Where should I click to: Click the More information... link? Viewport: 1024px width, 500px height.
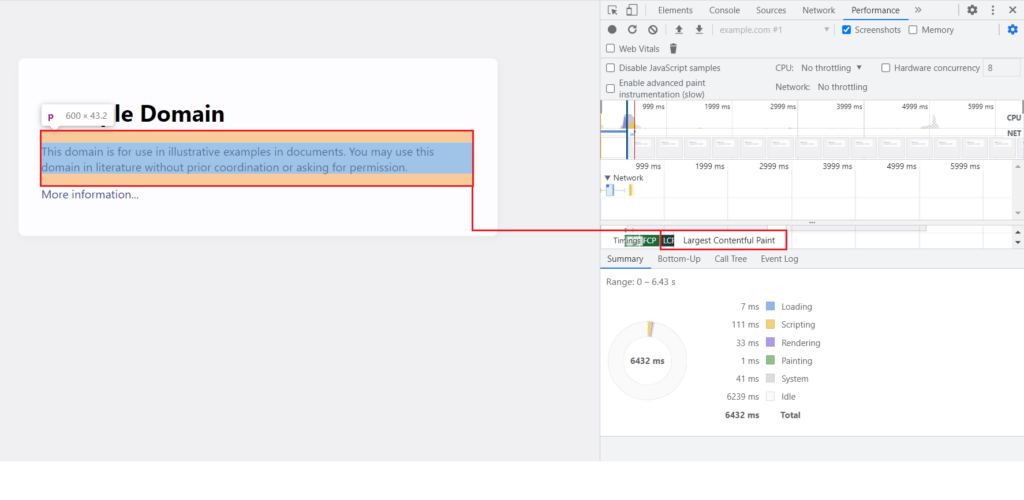(x=89, y=195)
